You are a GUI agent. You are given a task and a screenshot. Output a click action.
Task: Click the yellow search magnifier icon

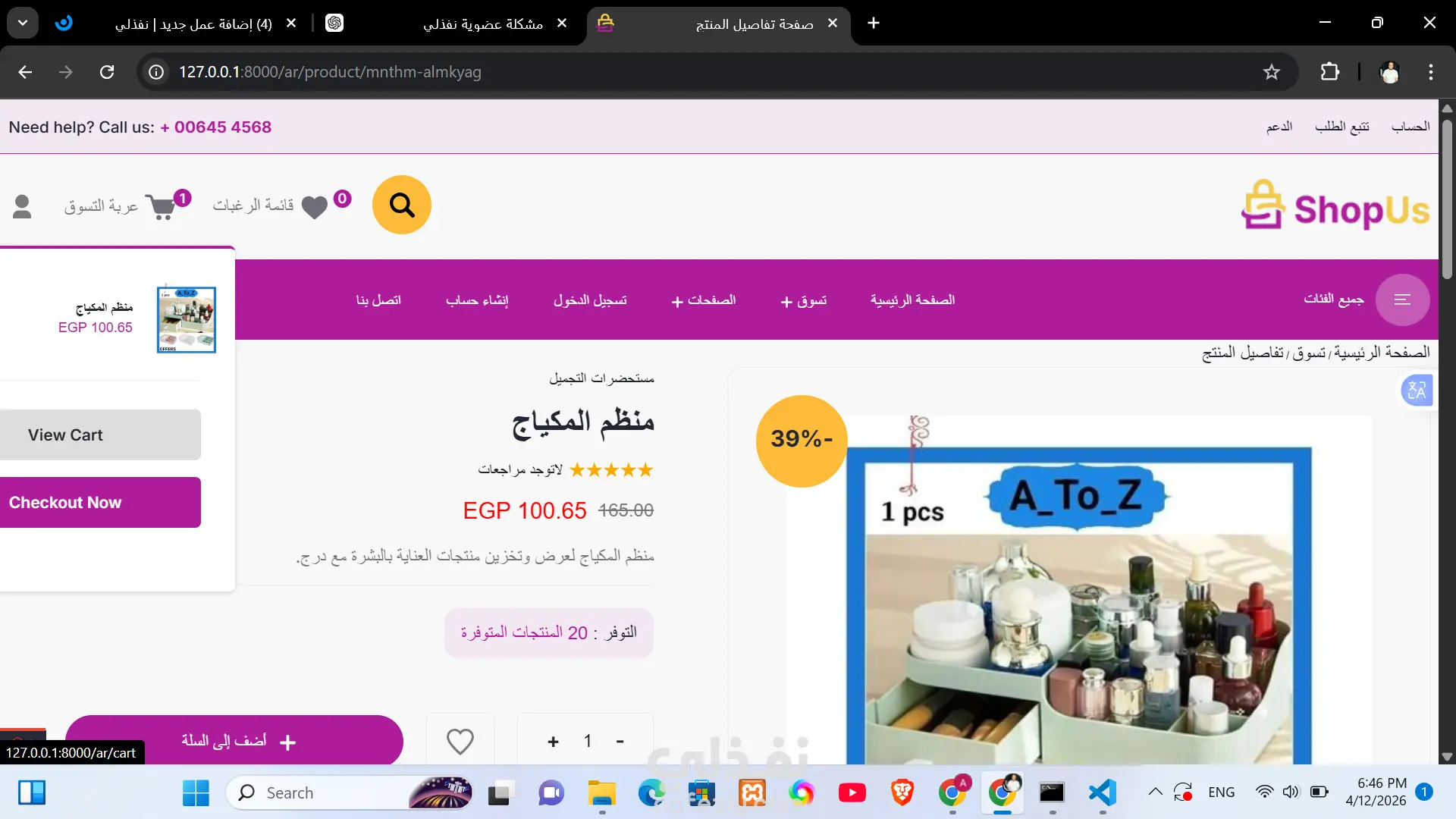coord(401,205)
